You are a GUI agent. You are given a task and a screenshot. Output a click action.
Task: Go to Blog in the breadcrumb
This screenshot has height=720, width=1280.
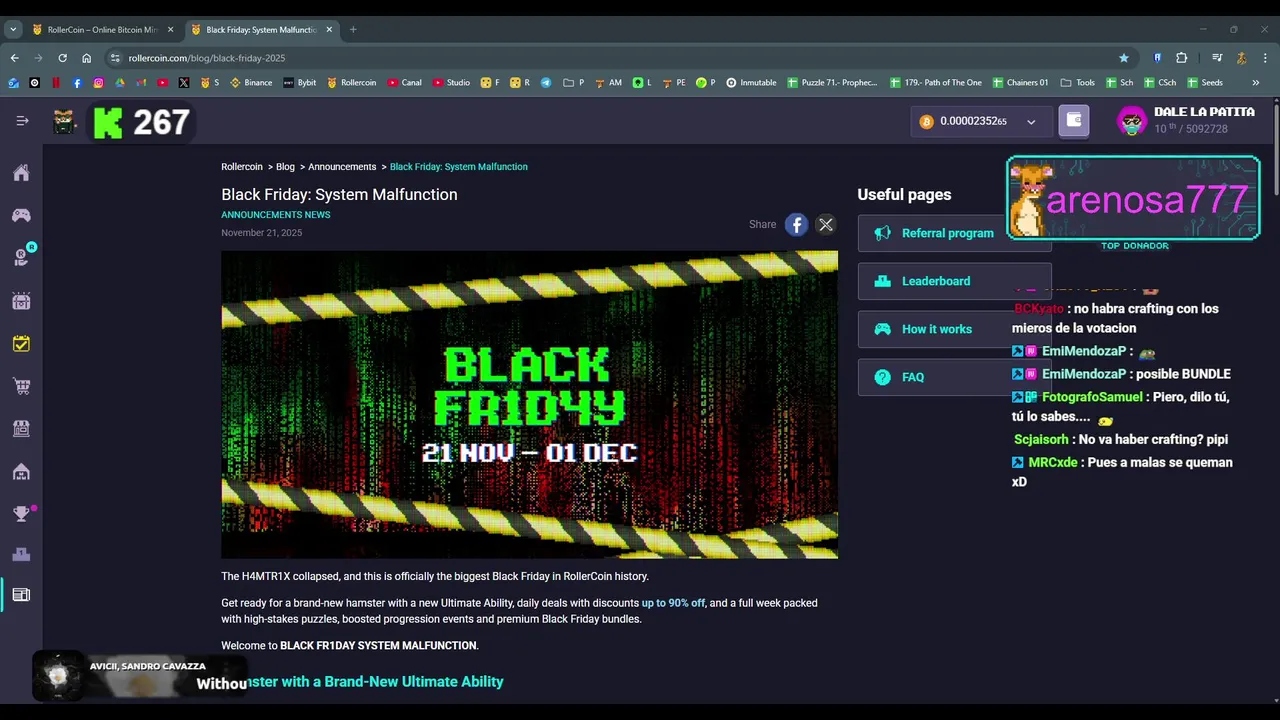(285, 167)
